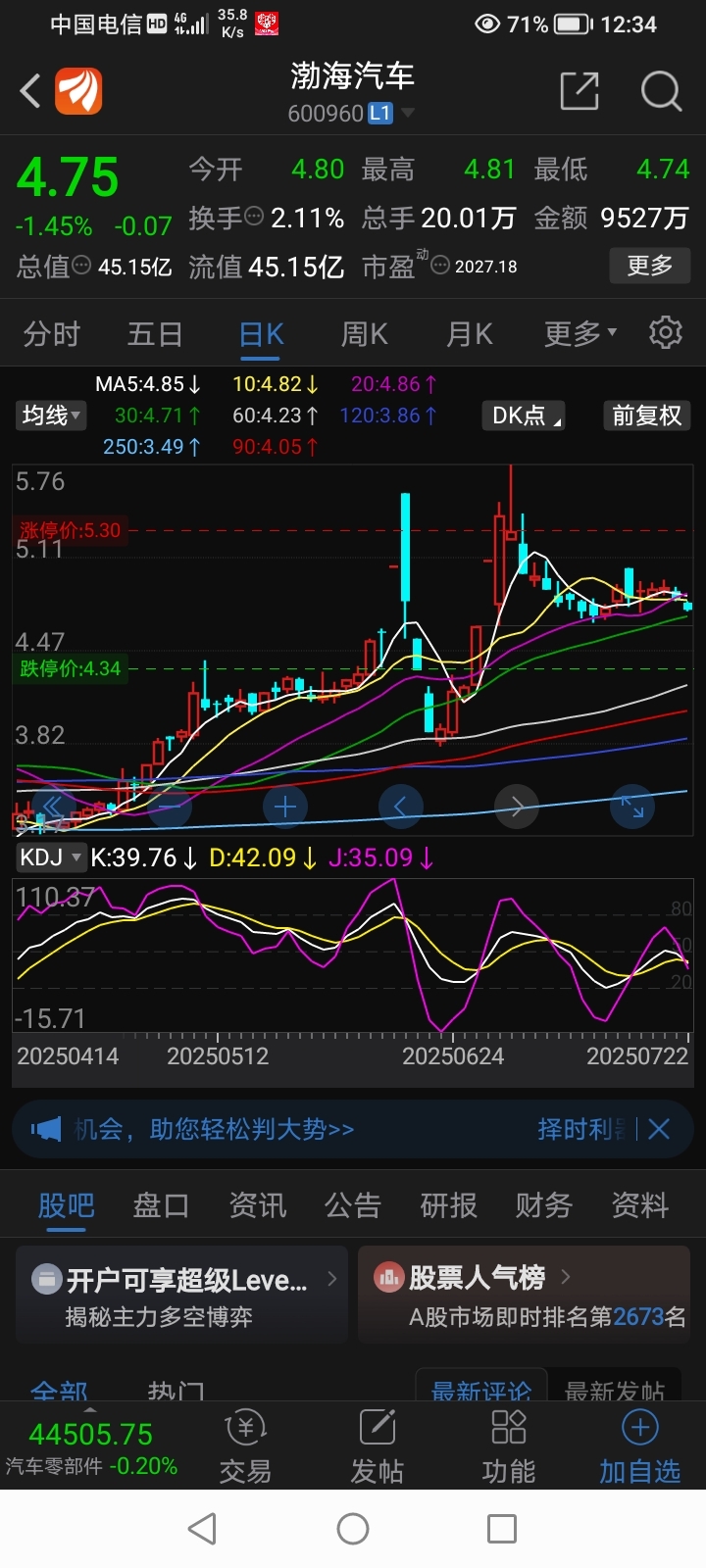Tap the total value info icon

pos(81,266)
